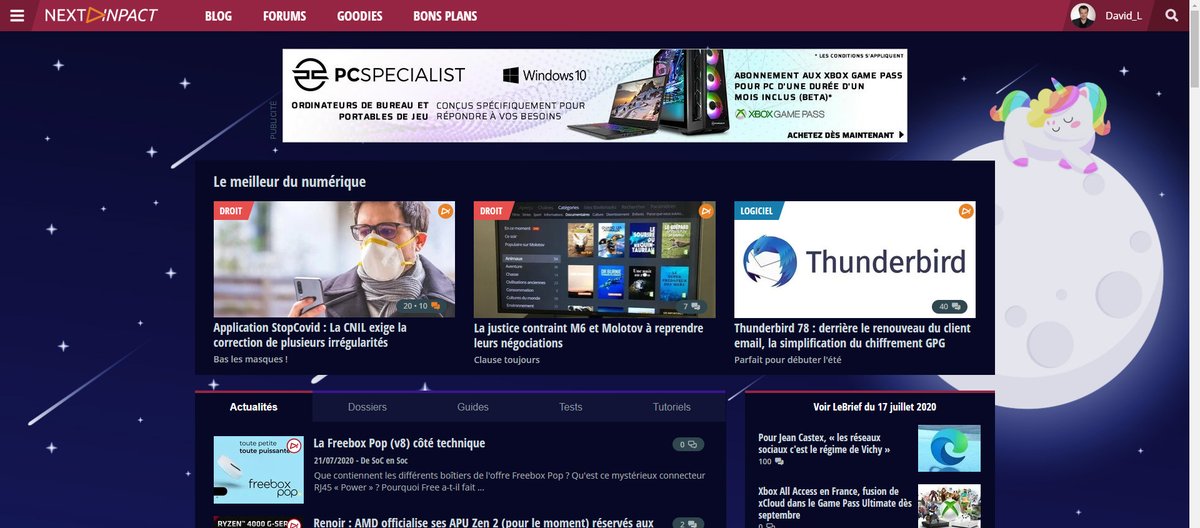The height and width of the screenshot is (528, 1200).
Task: Open the Molotov TV screen thumbnail
Action: tap(594, 260)
